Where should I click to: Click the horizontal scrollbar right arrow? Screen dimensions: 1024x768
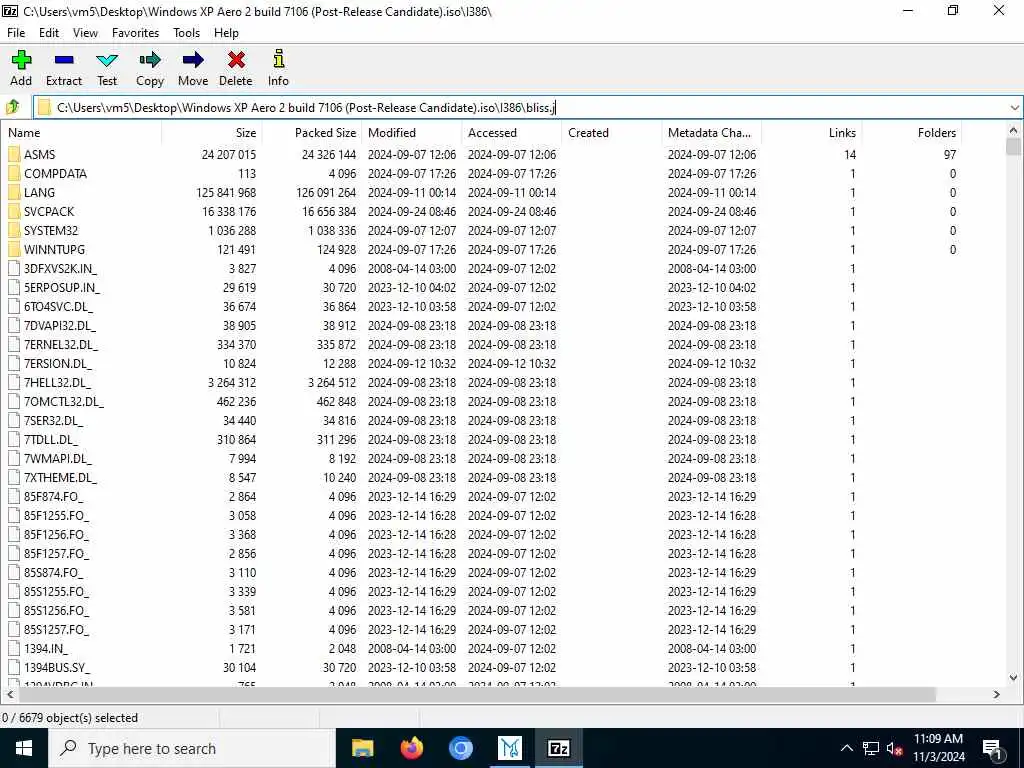pyautogui.click(x=997, y=694)
